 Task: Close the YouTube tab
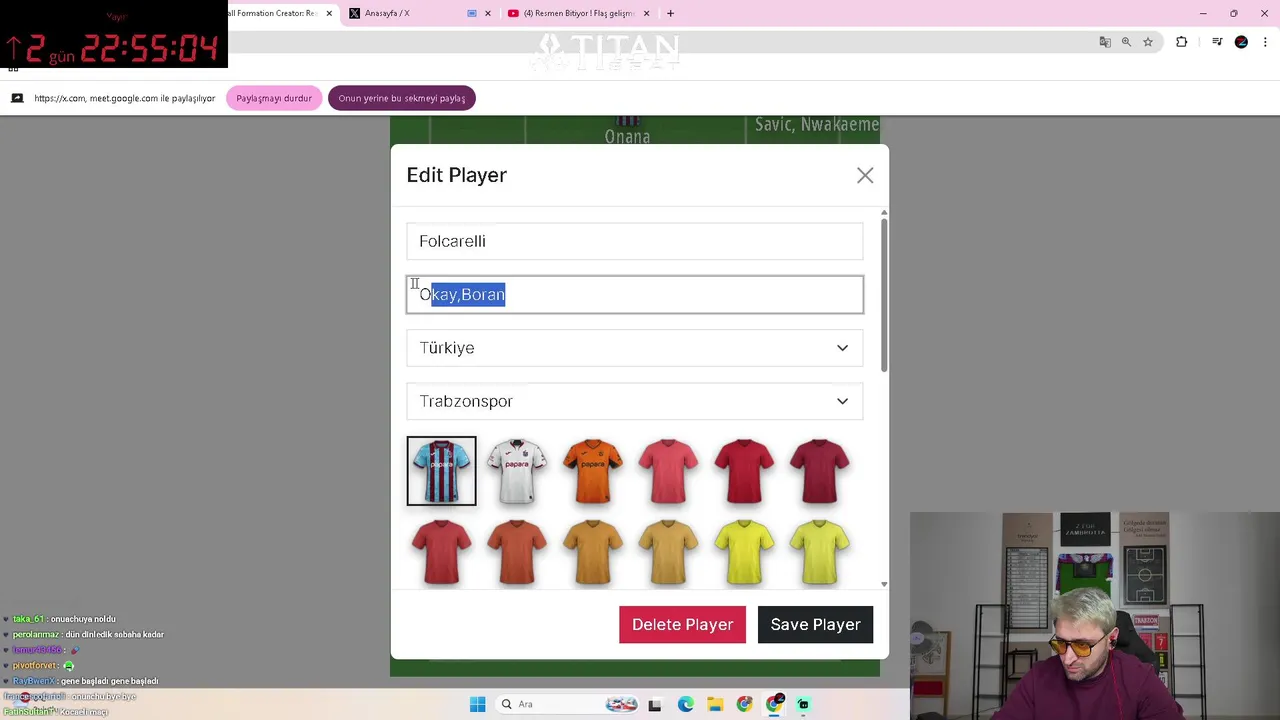pos(646,13)
